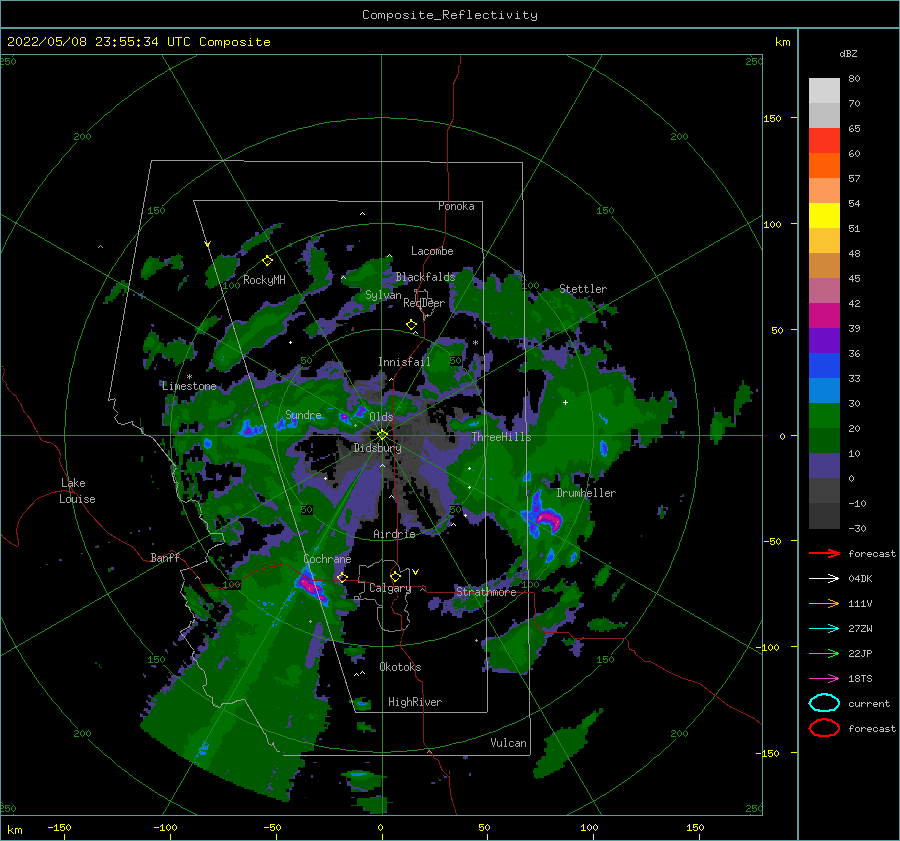The width and height of the screenshot is (900, 841).
Task: Click the Okotoks city label
Action: point(400,667)
